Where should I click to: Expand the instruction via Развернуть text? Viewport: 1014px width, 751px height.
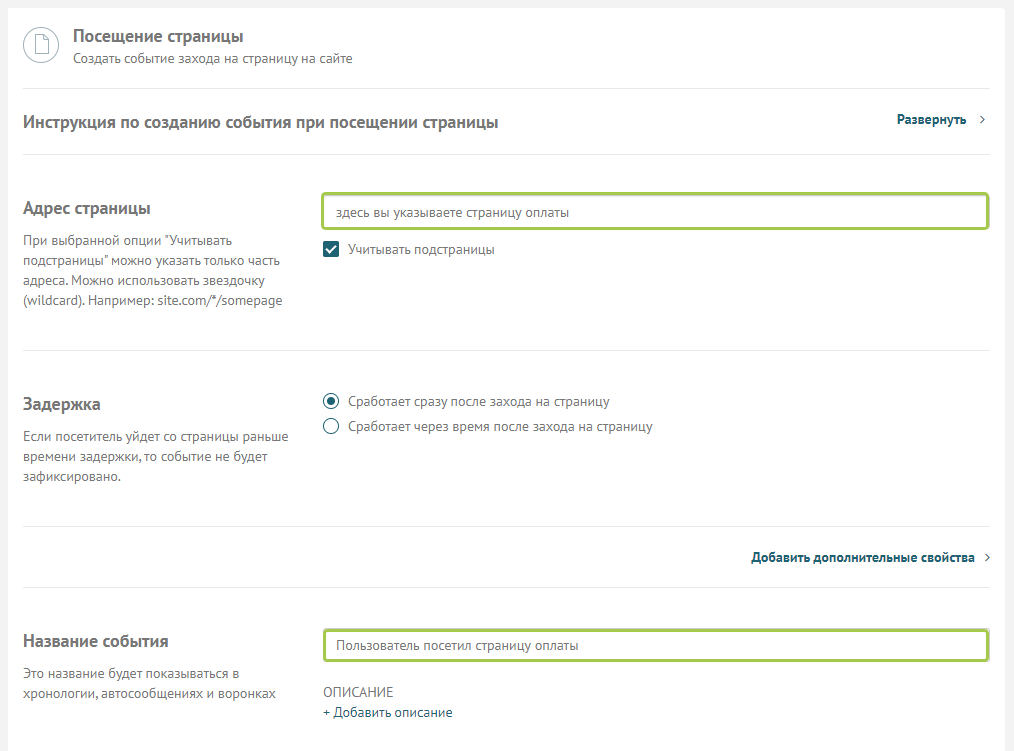point(931,120)
